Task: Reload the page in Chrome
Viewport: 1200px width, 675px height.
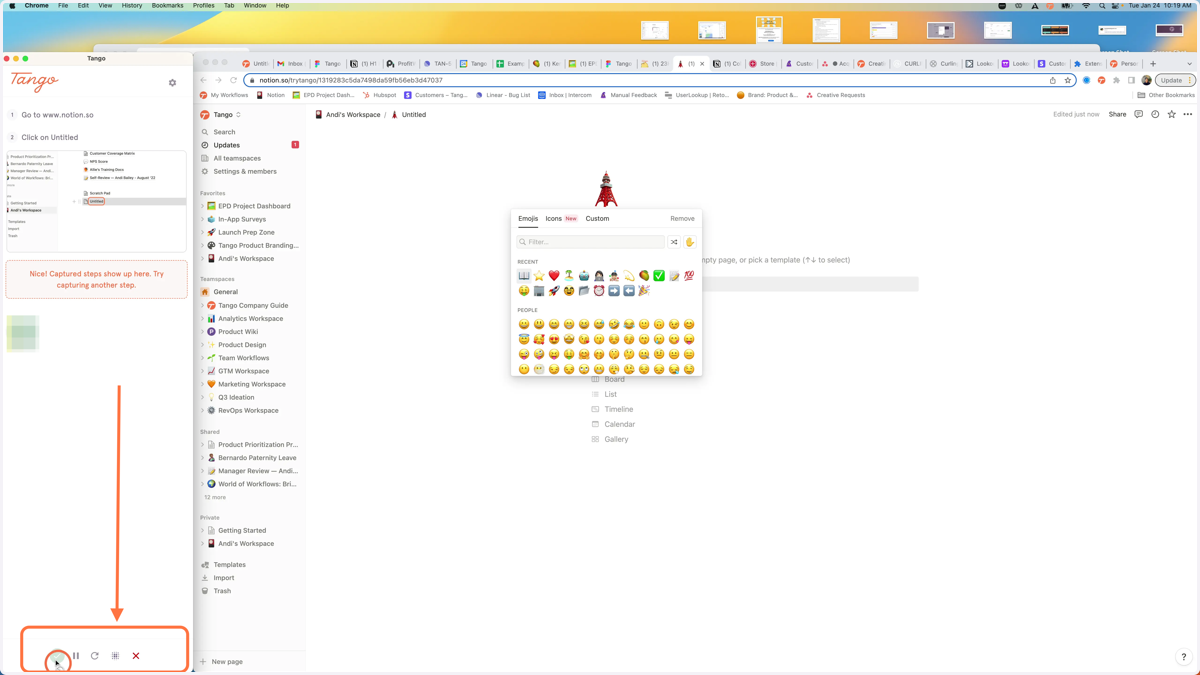Action: coord(234,80)
